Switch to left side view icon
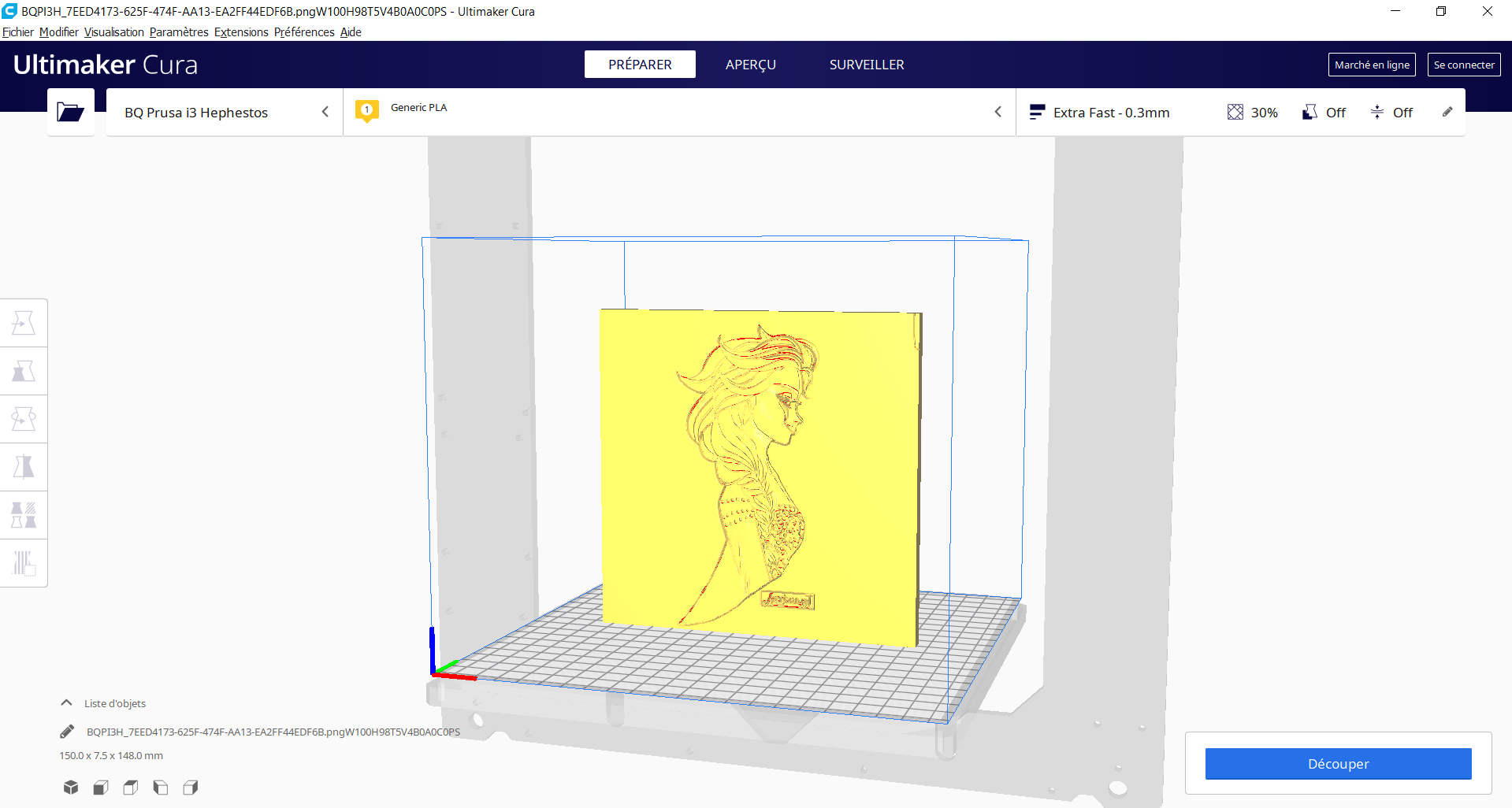The width and height of the screenshot is (1512, 808). pyautogui.click(x=161, y=787)
